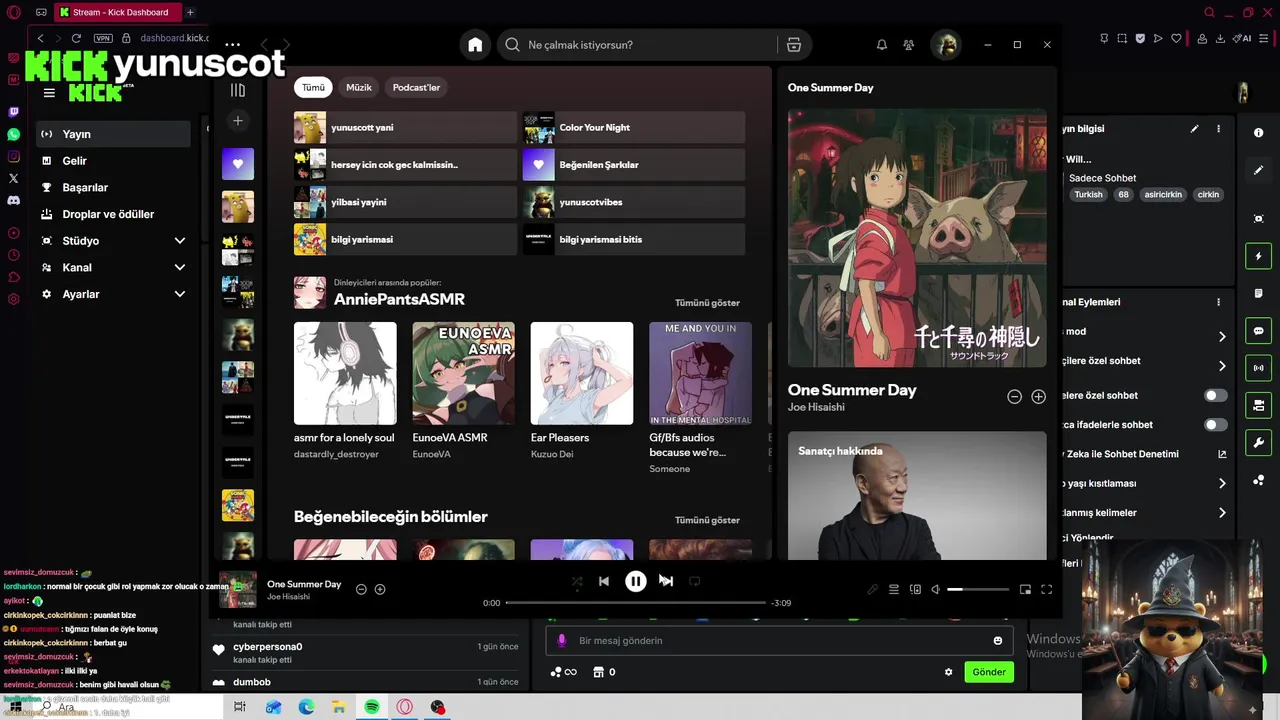Toggle repeat in Spotify player bar
The image size is (1280, 720).
click(x=695, y=581)
